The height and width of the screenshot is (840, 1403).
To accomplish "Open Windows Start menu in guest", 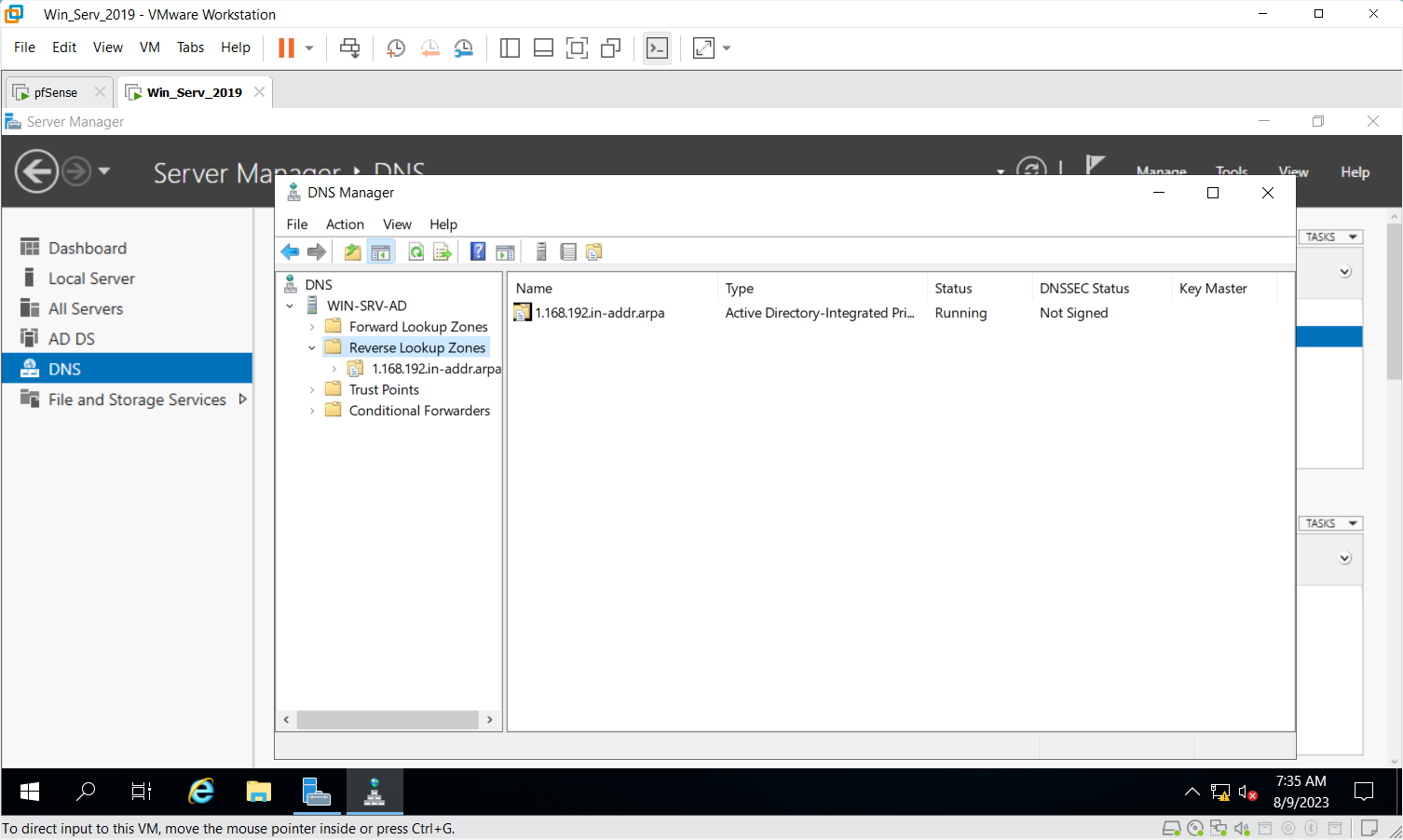I will point(30,792).
